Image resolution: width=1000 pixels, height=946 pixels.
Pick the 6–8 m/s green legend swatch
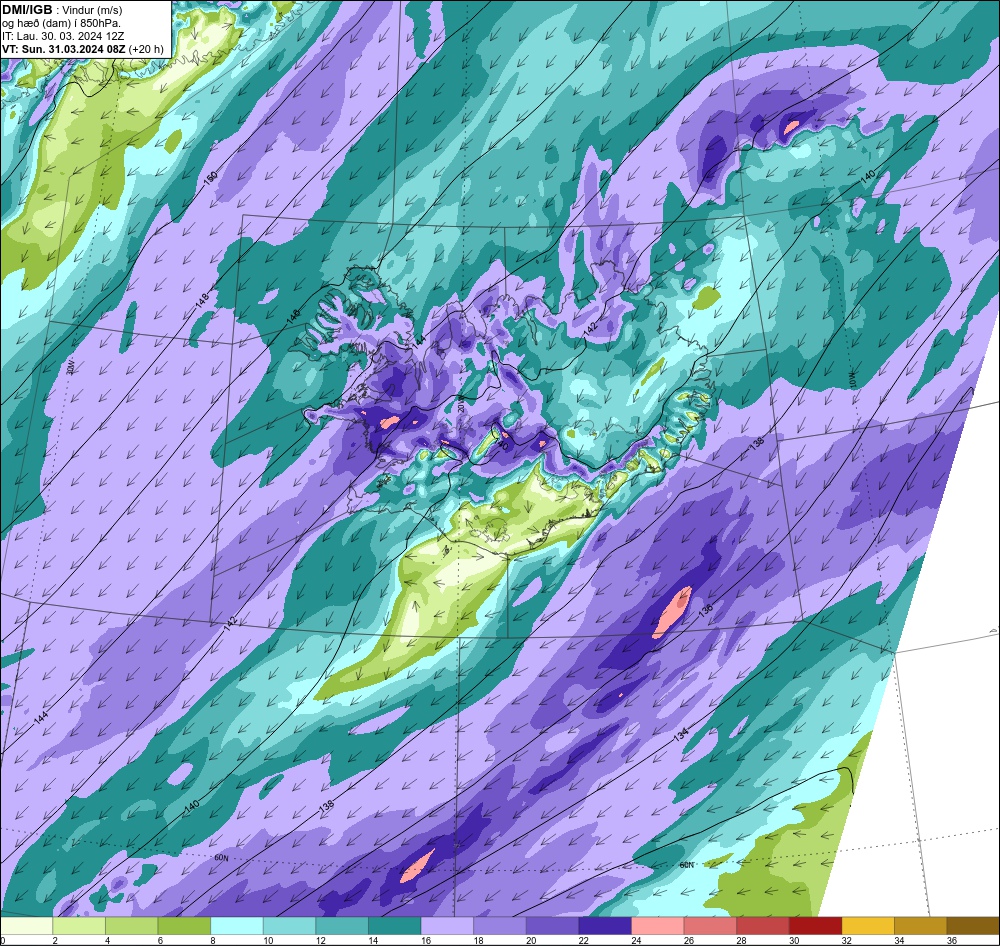coord(184,926)
